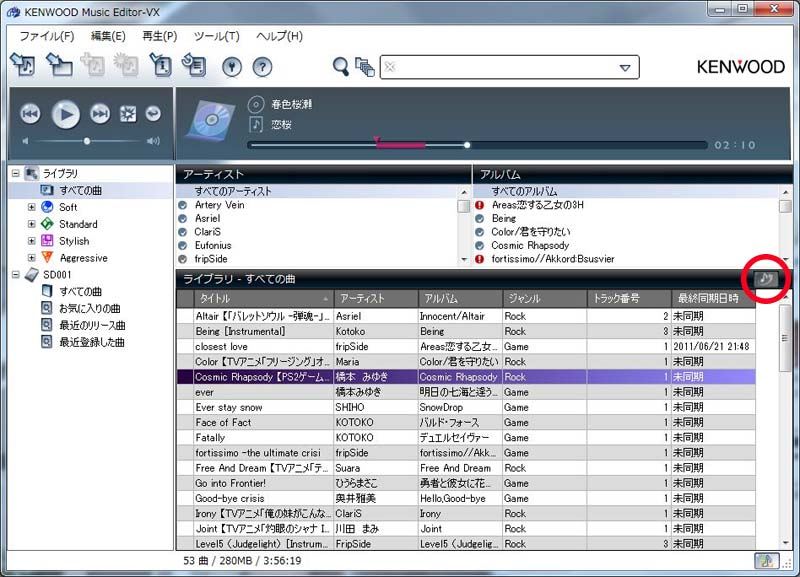The height and width of the screenshot is (577, 800).
Task: Select 最近のリリース曲 under SD001
Action: 92,325
